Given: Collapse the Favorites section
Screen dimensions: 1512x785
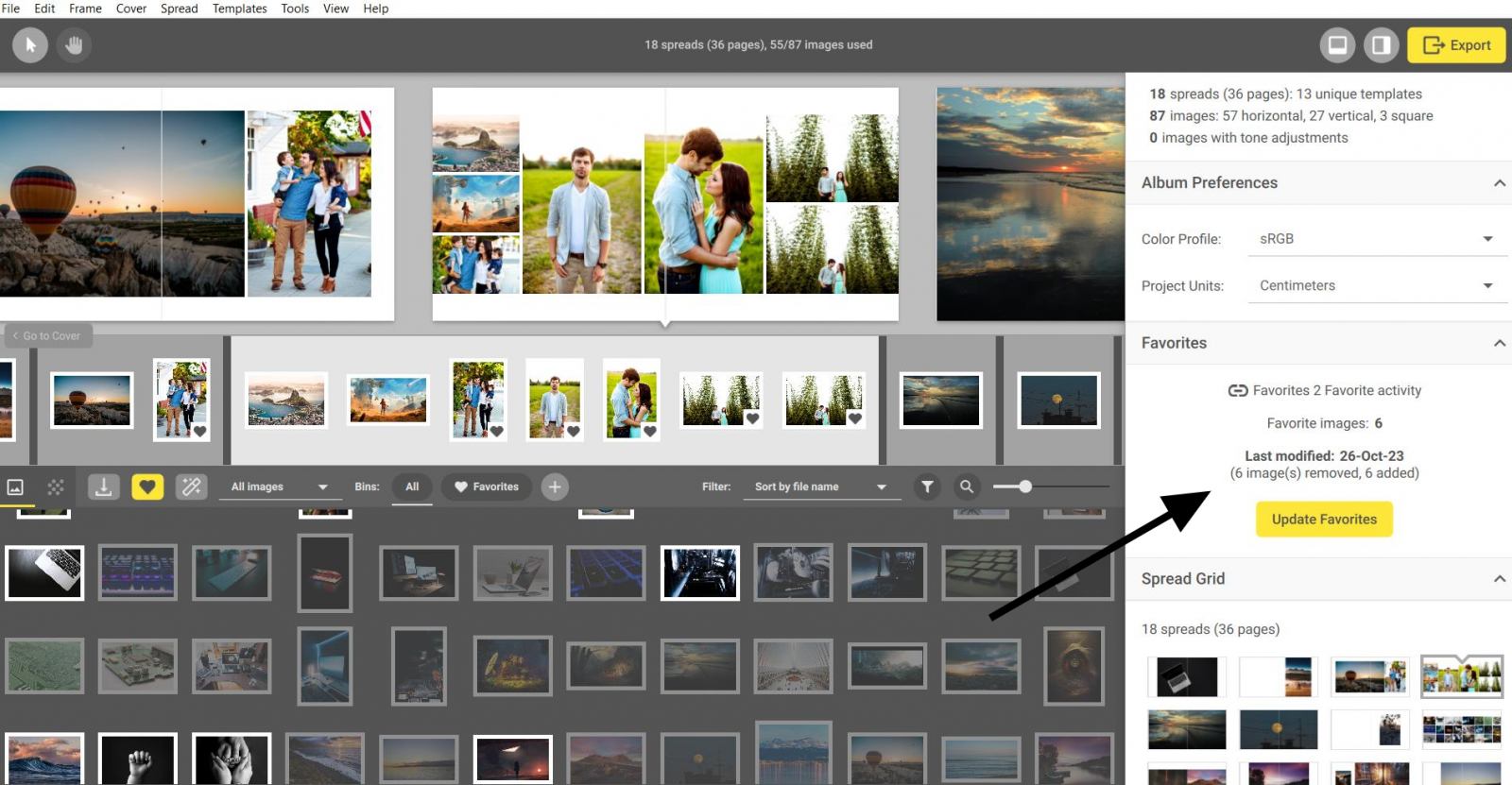Looking at the screenshot, I should (x=1499, y=343).
